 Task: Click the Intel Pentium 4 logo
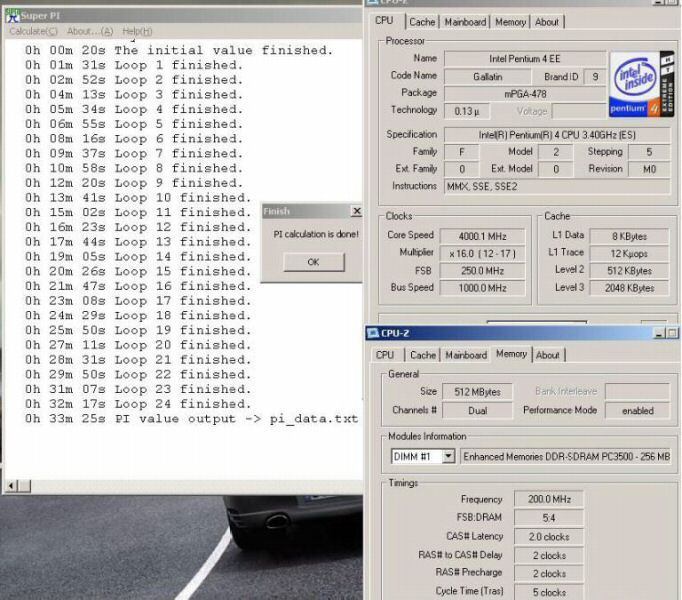pyautogui.click(x=642, y=84)
